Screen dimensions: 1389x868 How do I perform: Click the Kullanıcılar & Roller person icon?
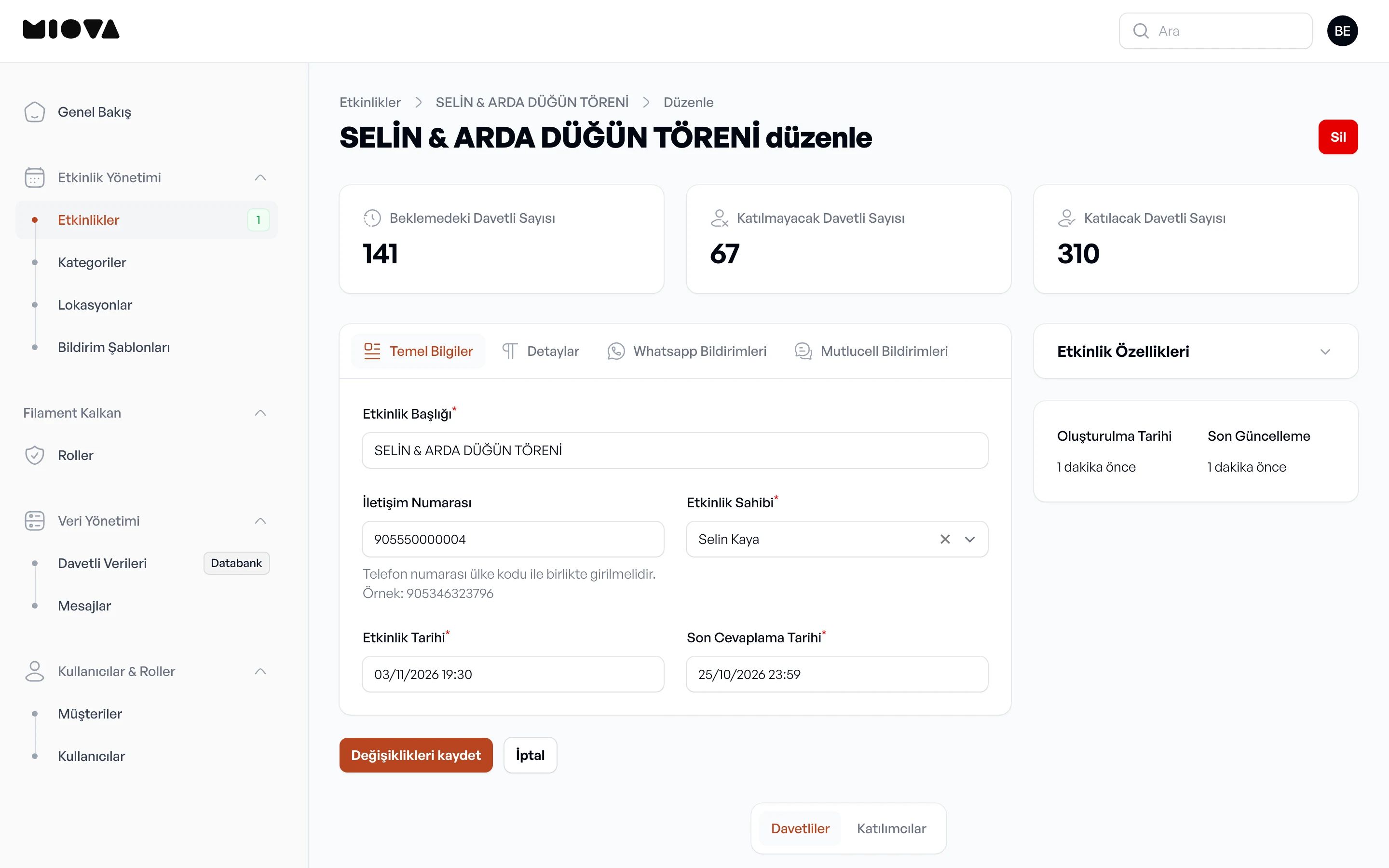34,671
